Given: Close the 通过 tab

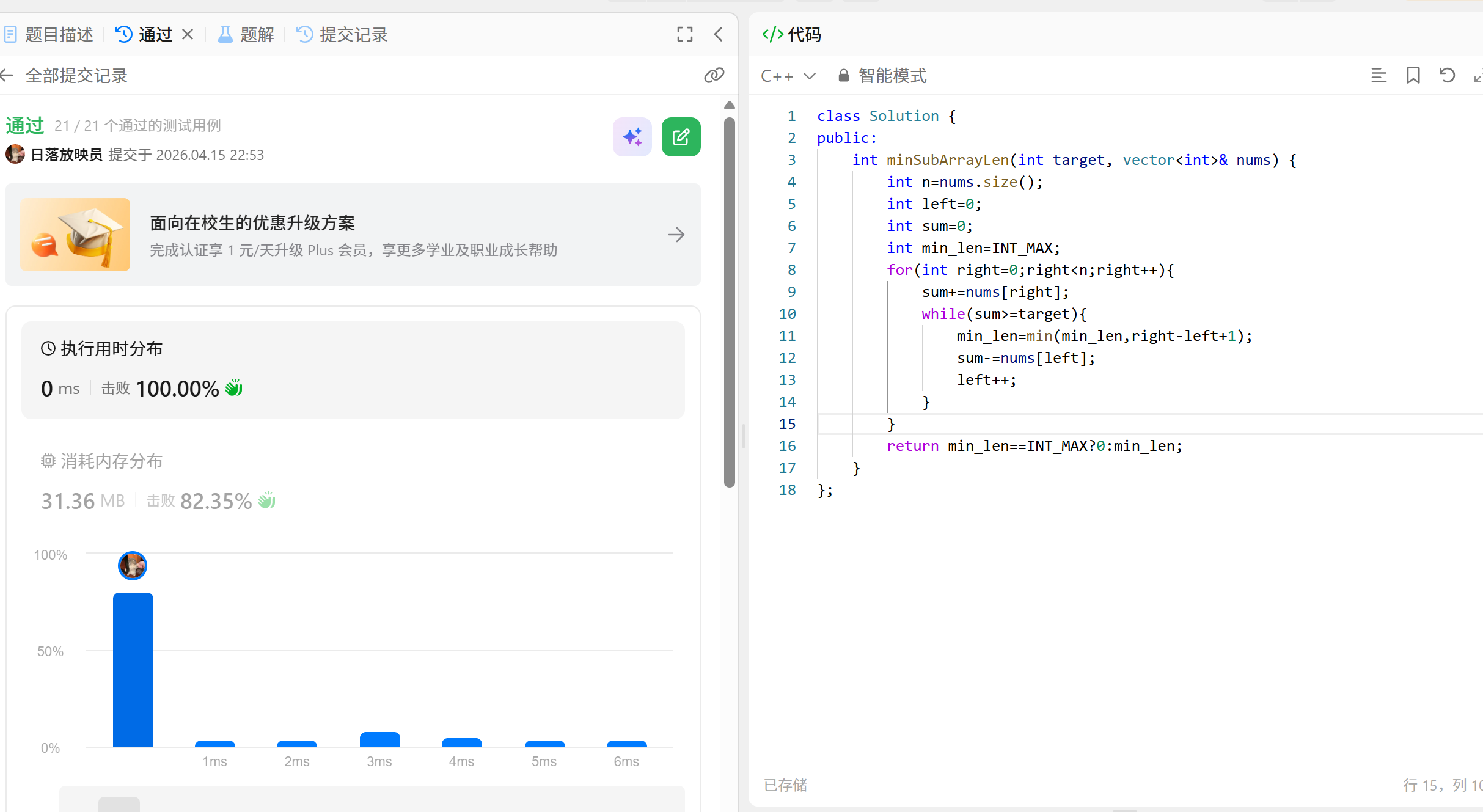Looking at the screenshot, I should pos(188,34).
